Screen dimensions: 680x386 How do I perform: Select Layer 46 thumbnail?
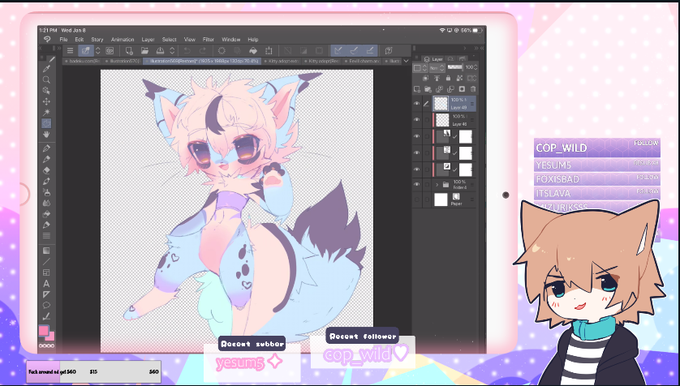(442, 120)
